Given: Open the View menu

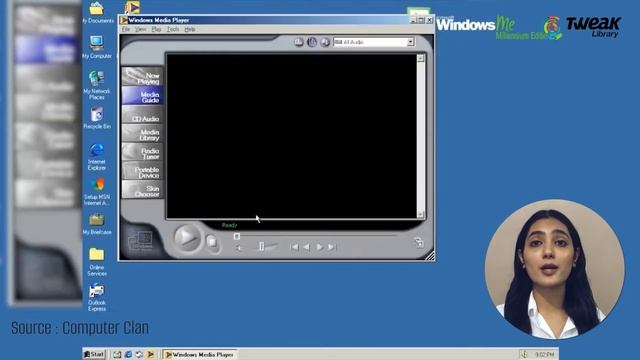Looking at the screenshot, I should pyautogui.click(x=140, y=29).
